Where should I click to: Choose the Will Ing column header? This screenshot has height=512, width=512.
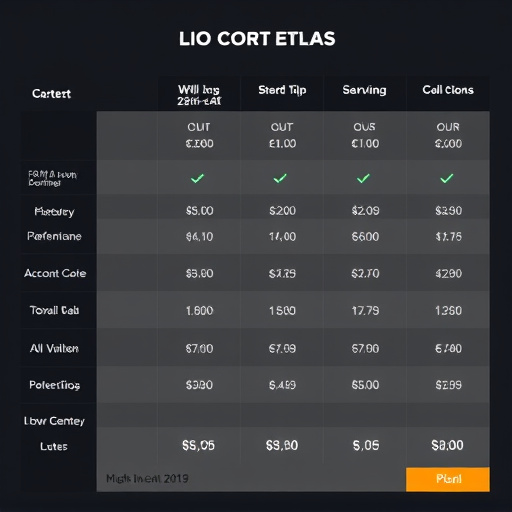[x=199, y=95]
